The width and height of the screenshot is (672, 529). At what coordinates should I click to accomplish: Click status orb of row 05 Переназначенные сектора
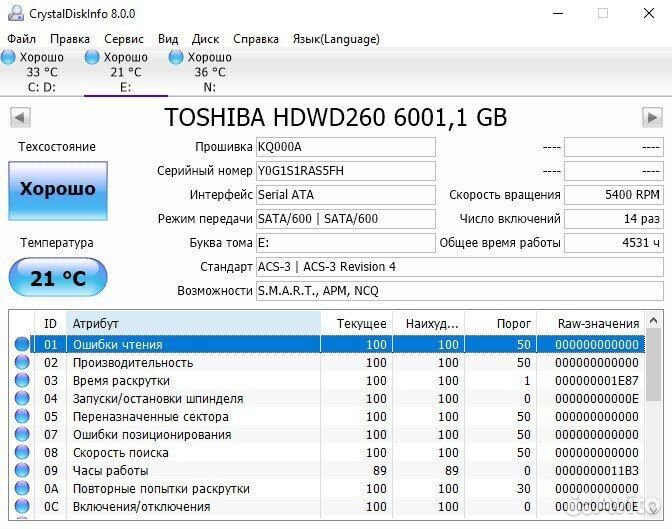22,416
